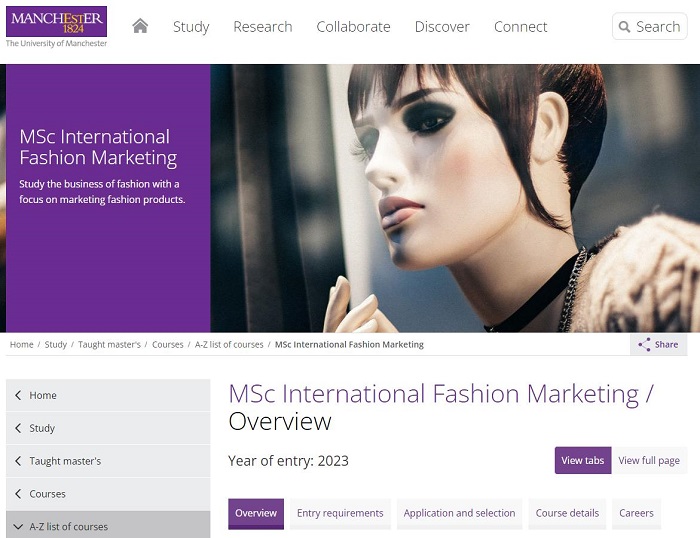Follow the Taught master's breadcrumb link
This screenshot has height=538, width=700.
click(x=109, y=344)
